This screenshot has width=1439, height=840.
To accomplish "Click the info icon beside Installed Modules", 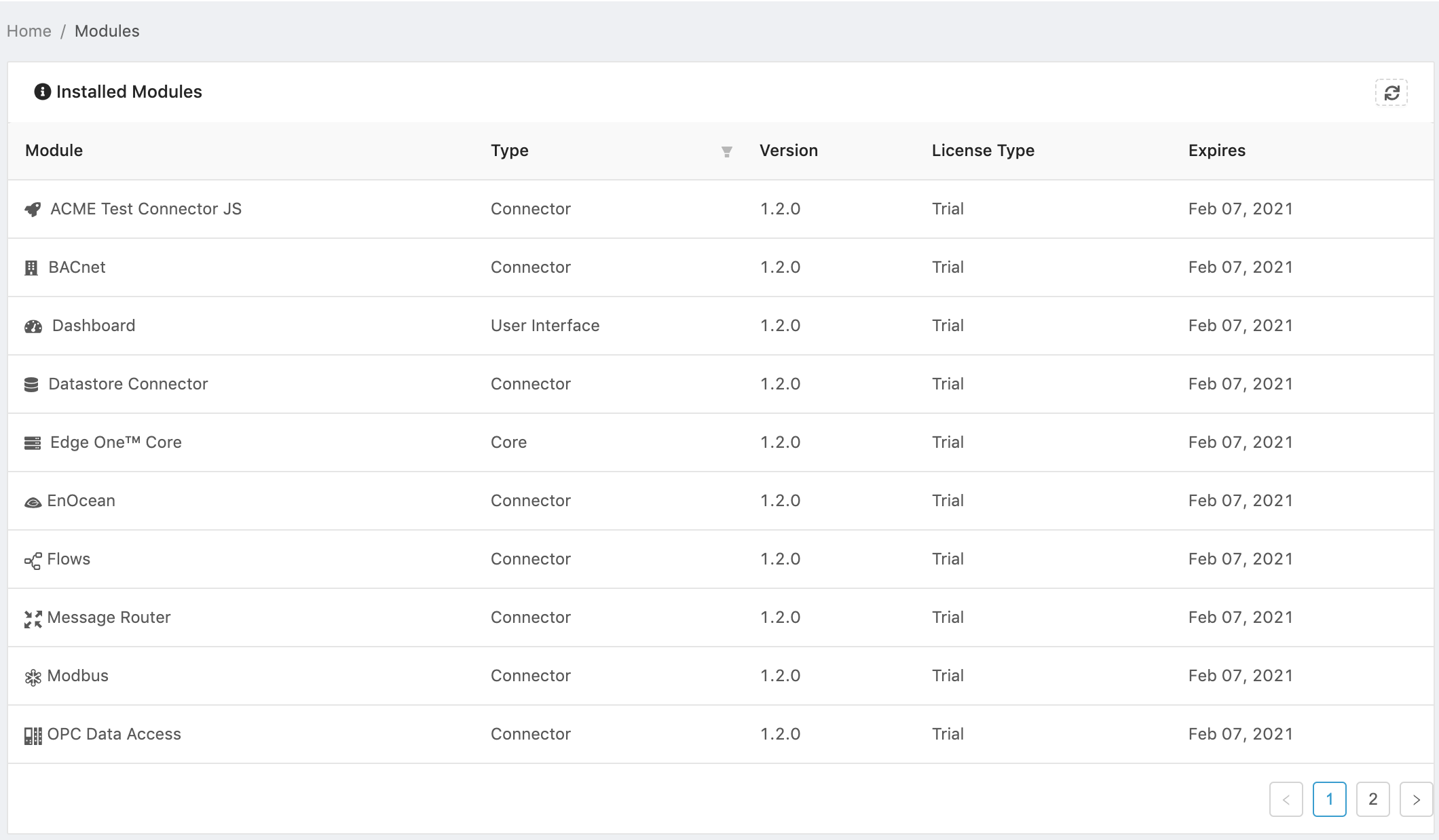I will pyautogui.click(x=42, y=92).
